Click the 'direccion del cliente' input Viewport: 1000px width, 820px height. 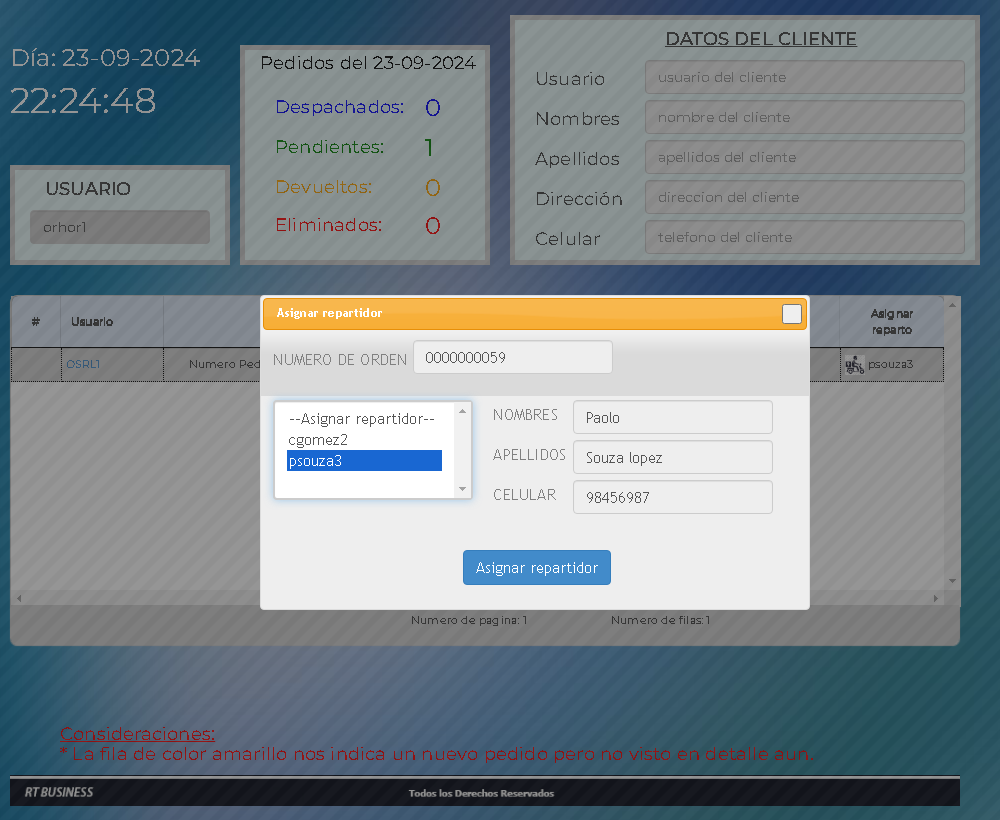click(804, 197)
